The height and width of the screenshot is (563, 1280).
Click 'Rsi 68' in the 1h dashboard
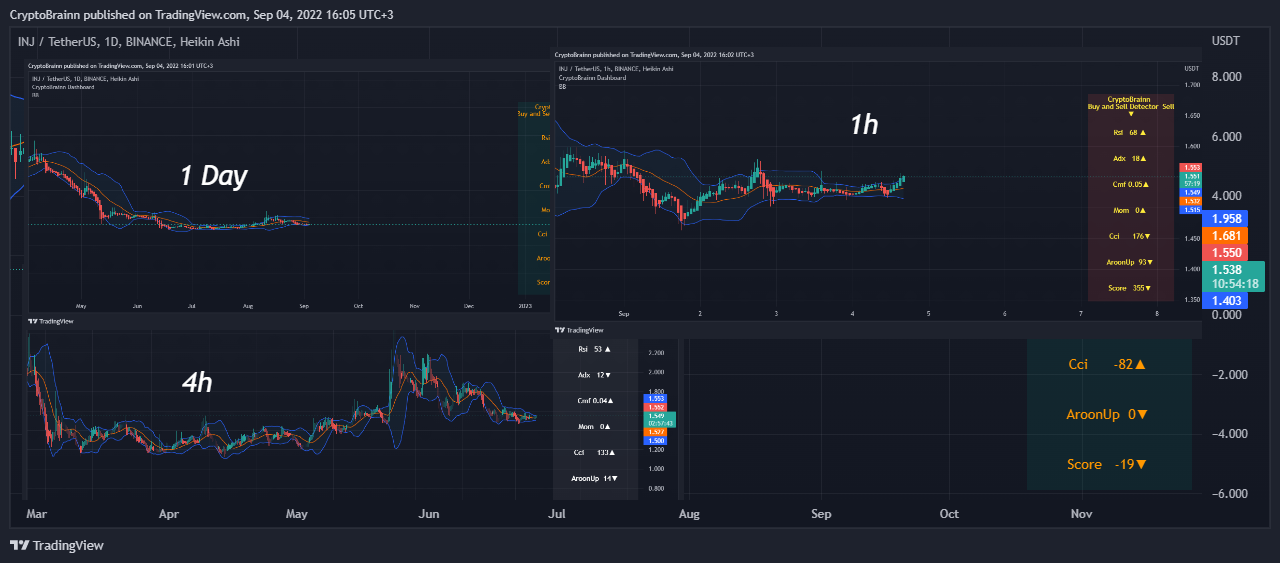click(1130, 132)
